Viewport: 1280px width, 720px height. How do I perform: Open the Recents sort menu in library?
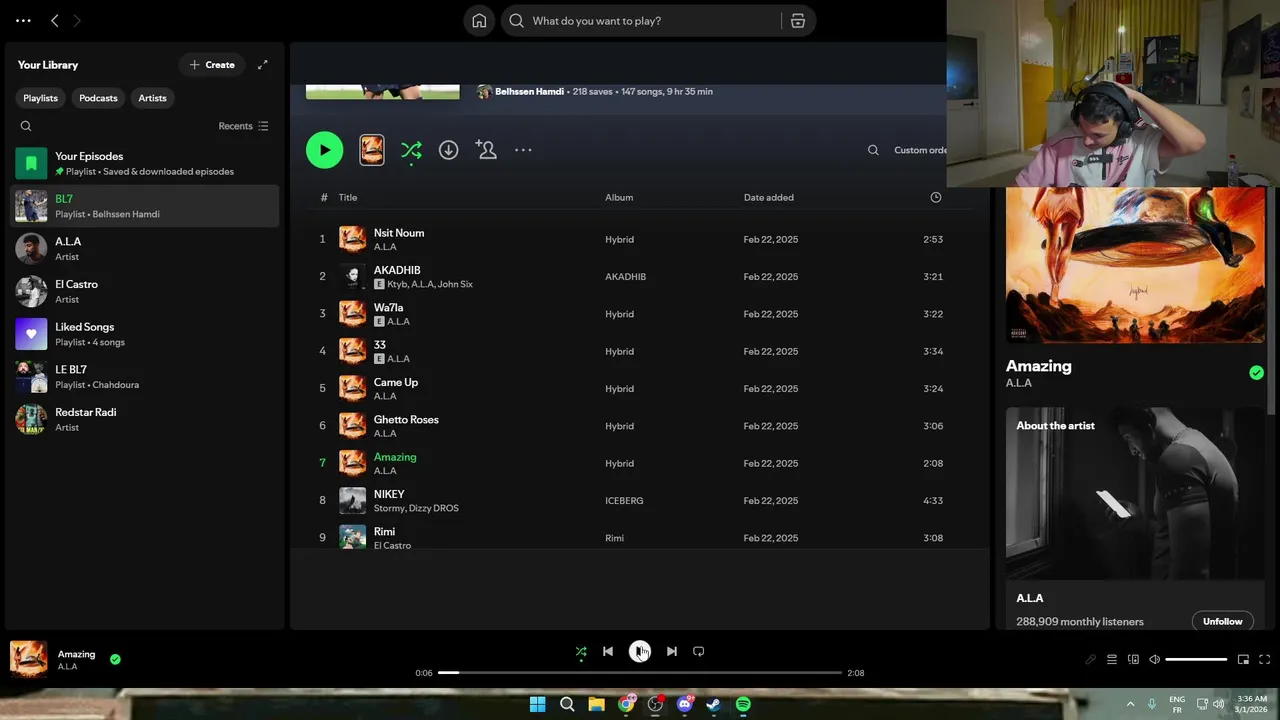pyautogui.click(x=243, y=126)
